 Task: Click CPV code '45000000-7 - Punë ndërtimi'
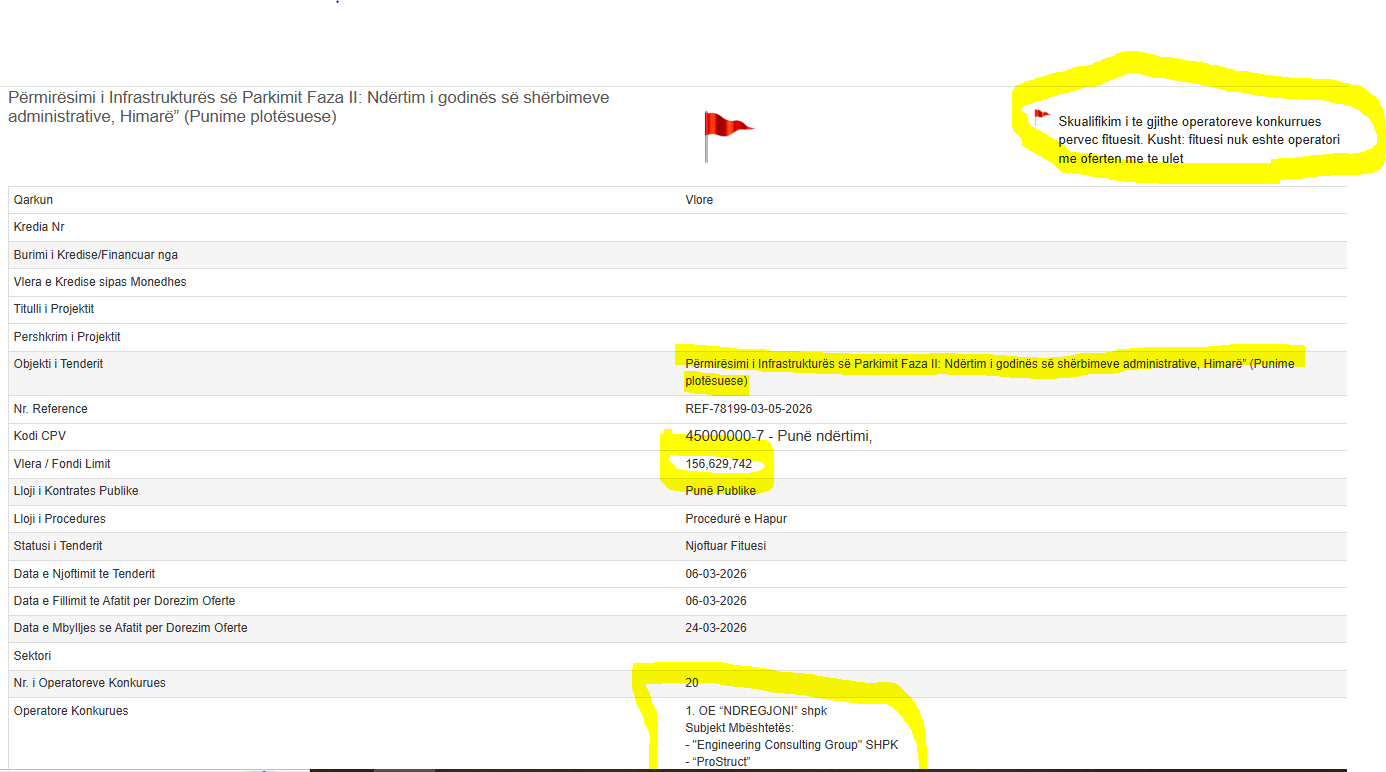778,436
